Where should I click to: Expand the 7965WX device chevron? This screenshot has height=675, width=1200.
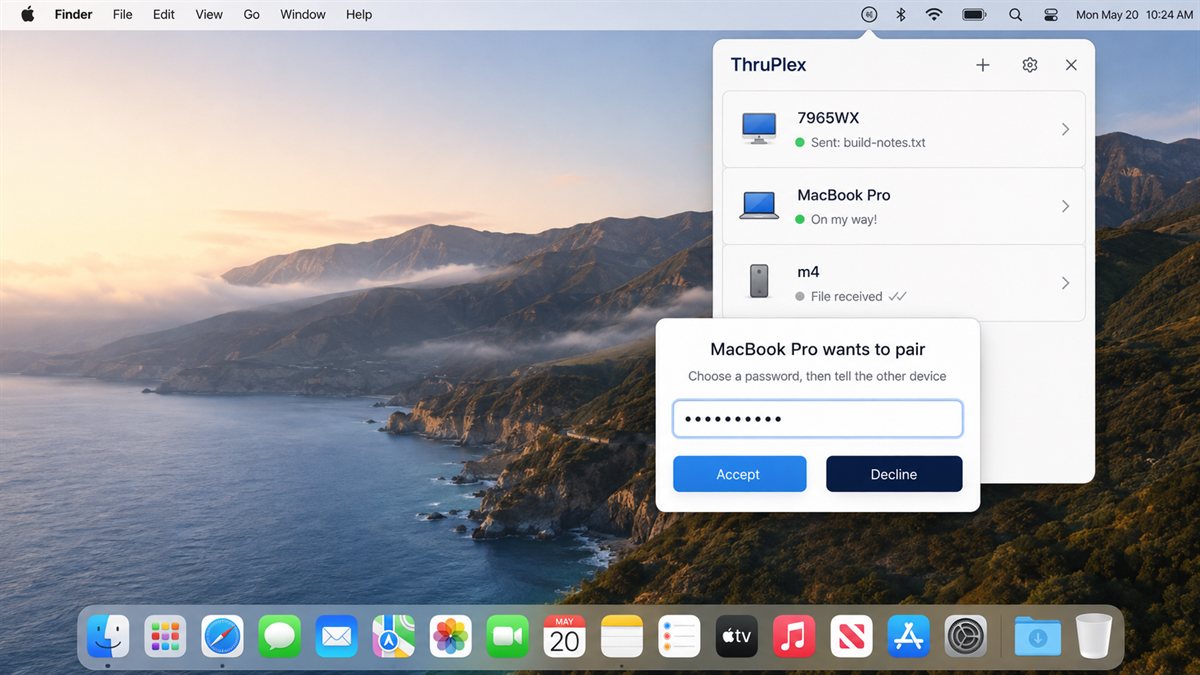point(1065,129)
